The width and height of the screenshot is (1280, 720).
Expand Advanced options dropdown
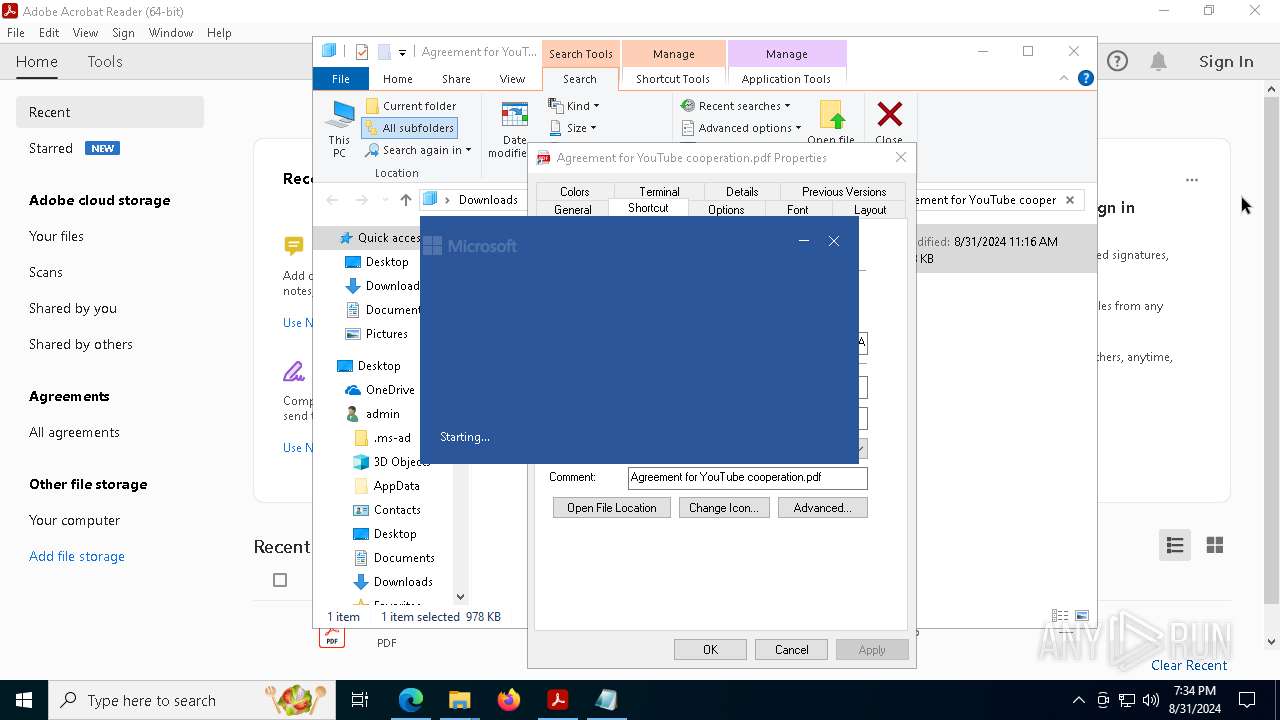pos(741,128)
